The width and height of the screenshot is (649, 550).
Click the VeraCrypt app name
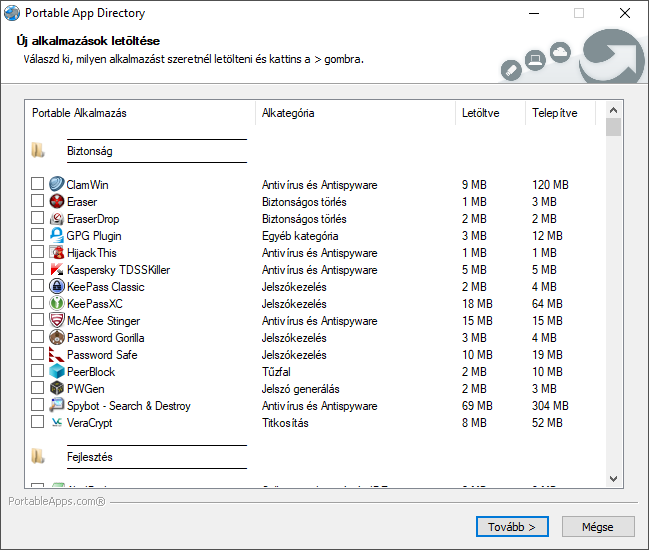click(89, 423)
